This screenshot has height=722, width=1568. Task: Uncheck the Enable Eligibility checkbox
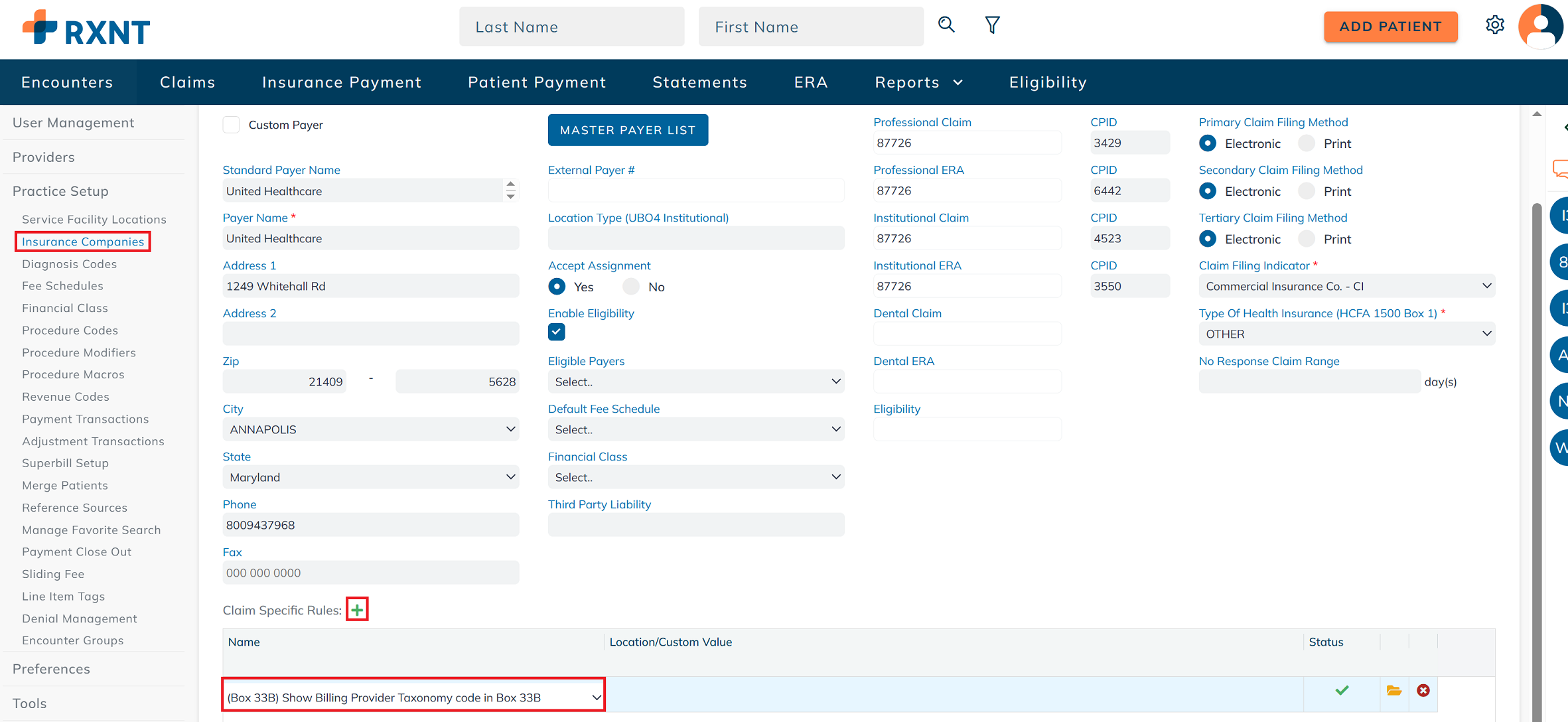pyautogui.click(x=556, y=332)
